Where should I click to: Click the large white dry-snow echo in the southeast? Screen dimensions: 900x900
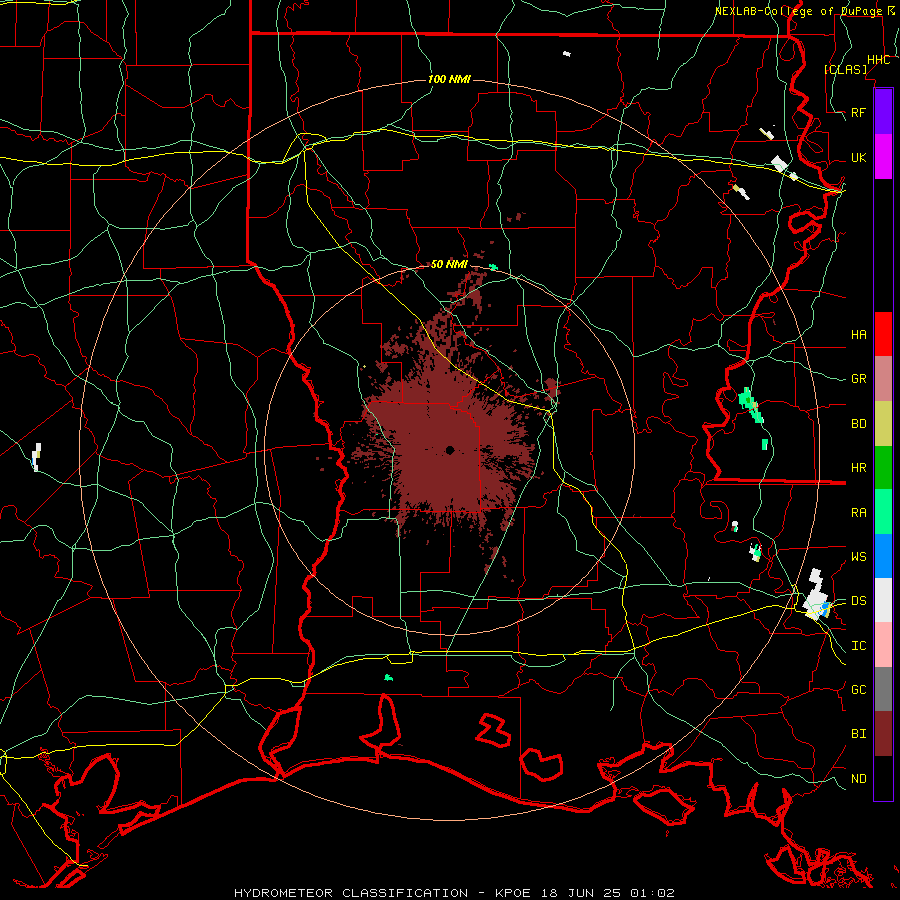click(816, 594)
